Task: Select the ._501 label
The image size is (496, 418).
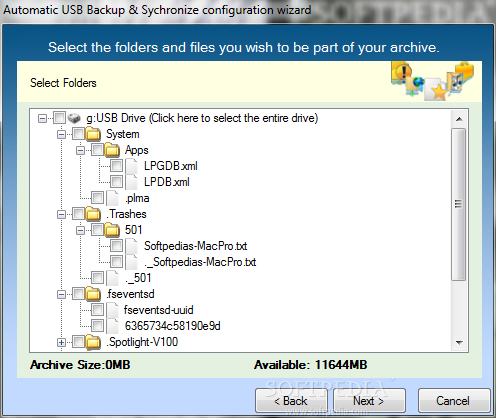Action: tap(138, 278)
